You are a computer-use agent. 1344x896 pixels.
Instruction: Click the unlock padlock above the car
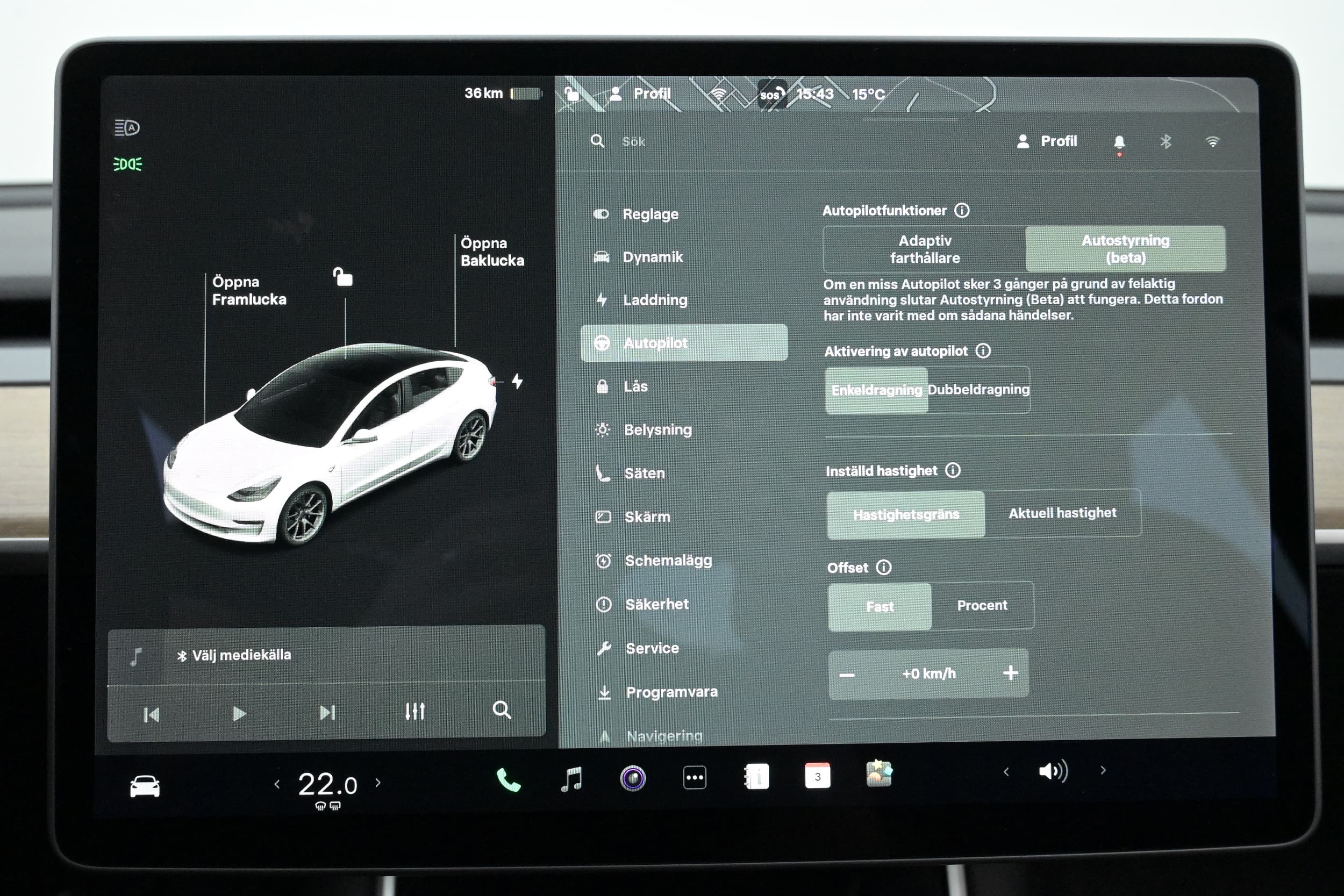pyautogui.click(x=343, y=277)
